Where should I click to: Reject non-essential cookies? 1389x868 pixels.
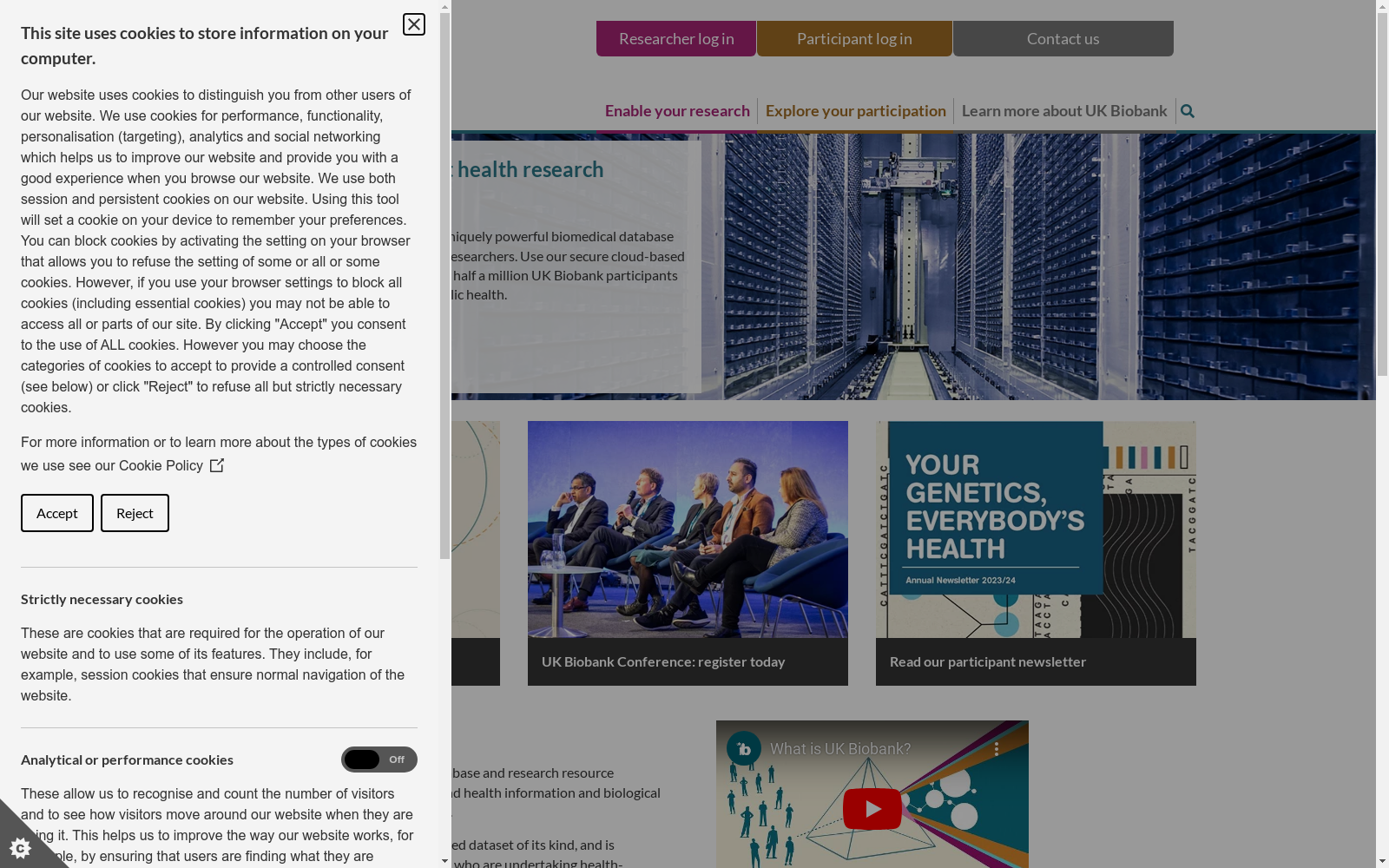pyautogui.click(x=135, y=513)
